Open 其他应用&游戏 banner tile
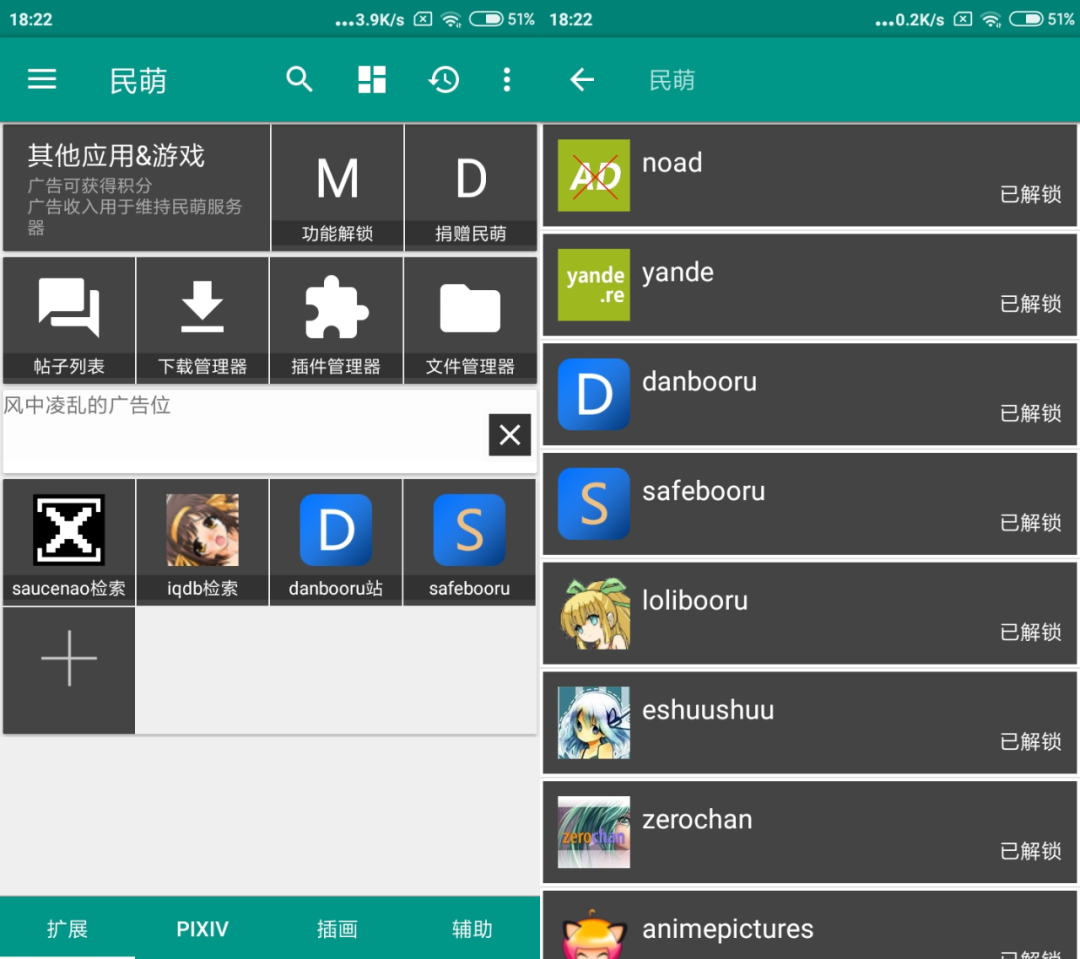Image resolution: width=1080 pixels, height=959 pixels. click(136, 187)
